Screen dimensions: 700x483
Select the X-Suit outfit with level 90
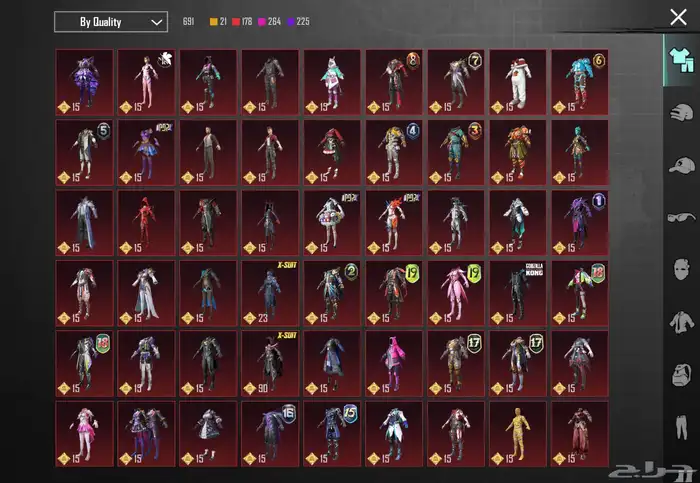pos(270,362)
